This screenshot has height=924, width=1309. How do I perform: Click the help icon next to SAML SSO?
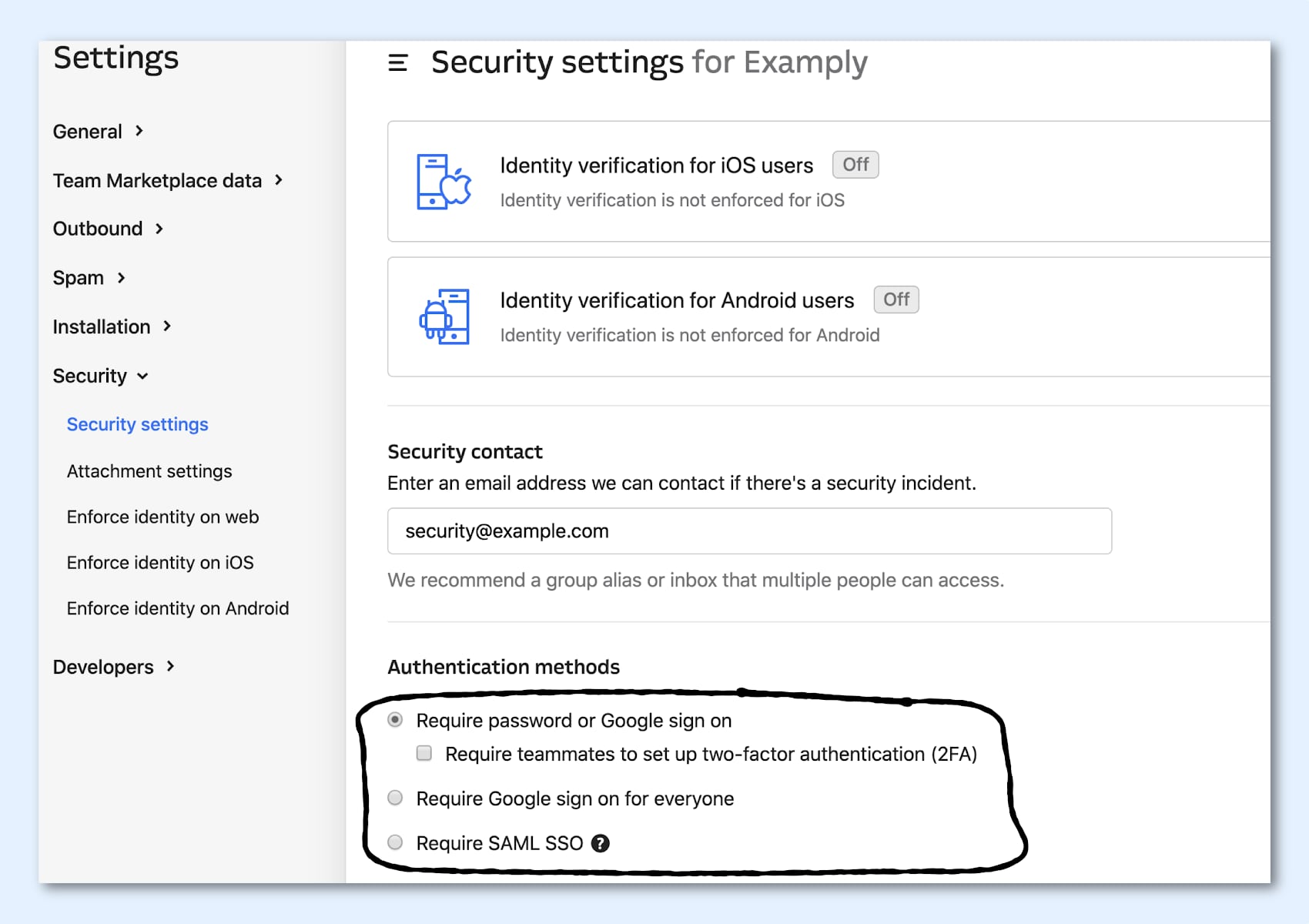[x=600, y=844]
